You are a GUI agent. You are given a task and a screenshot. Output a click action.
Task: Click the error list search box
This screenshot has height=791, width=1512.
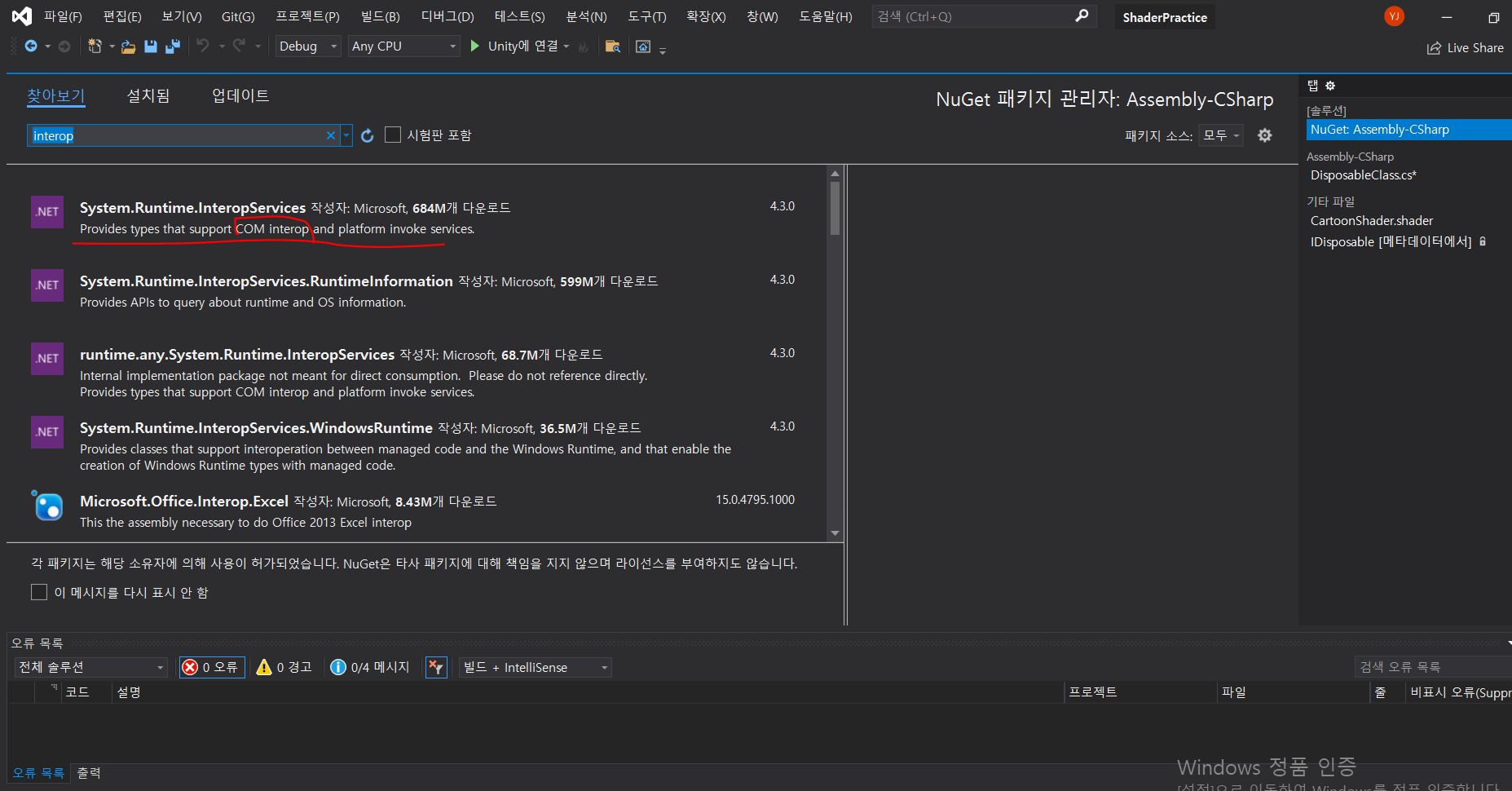(x=1432, y=667)
